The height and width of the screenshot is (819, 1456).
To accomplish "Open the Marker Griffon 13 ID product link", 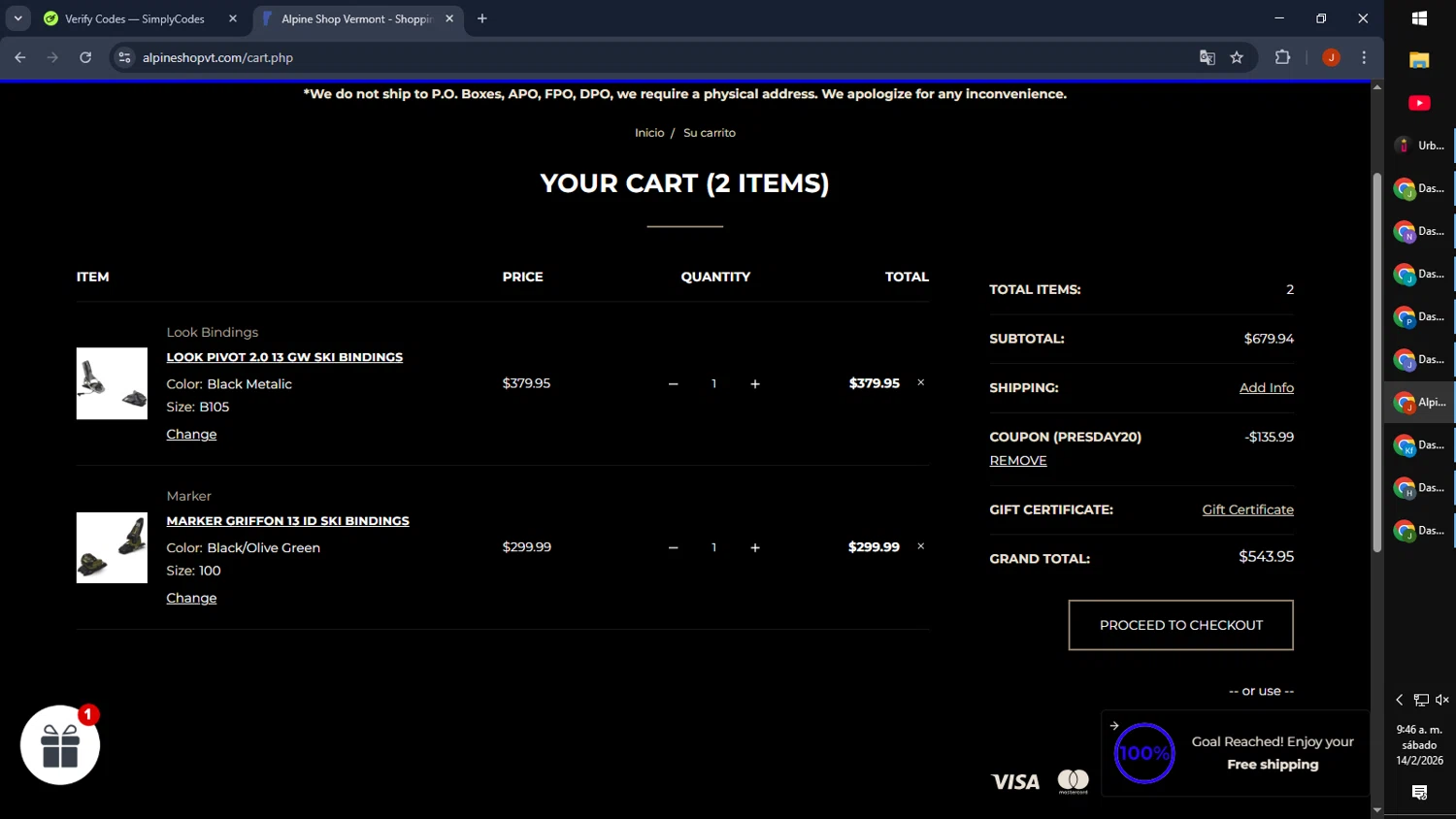I will pyautogui.click(x=287, y=521).
